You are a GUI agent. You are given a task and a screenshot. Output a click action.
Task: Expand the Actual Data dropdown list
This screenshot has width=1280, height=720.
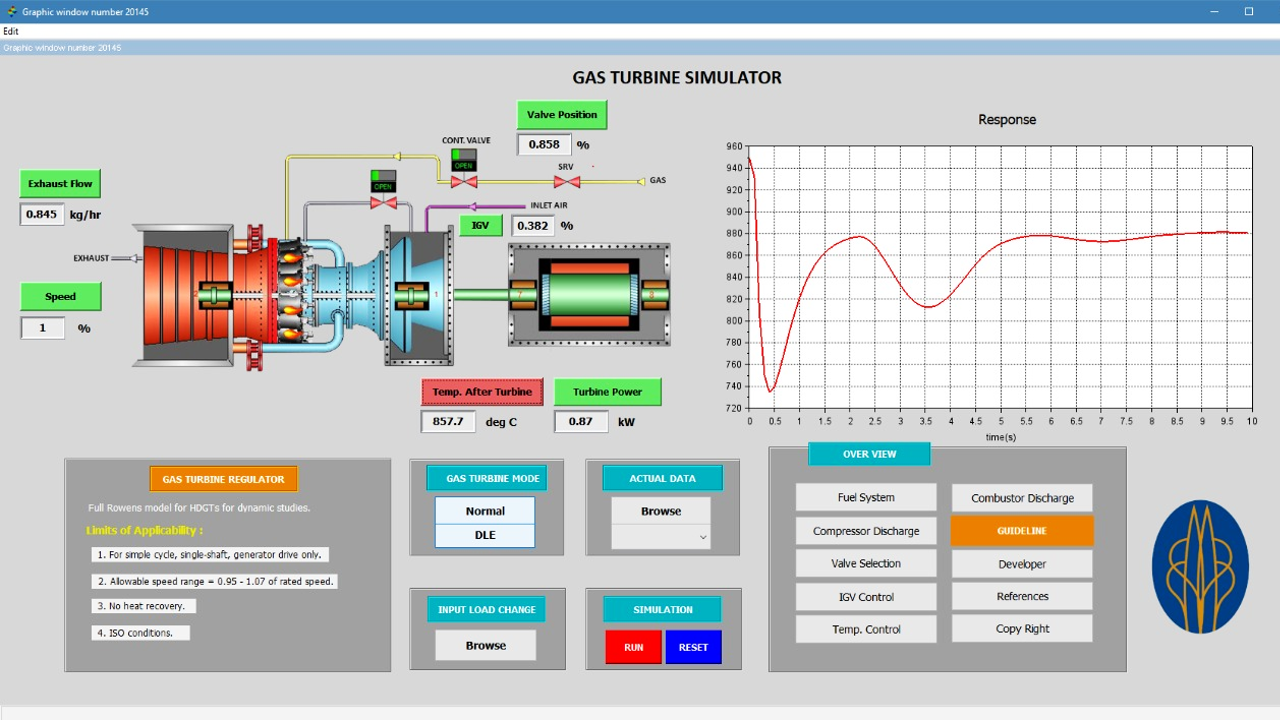point(661,537)
